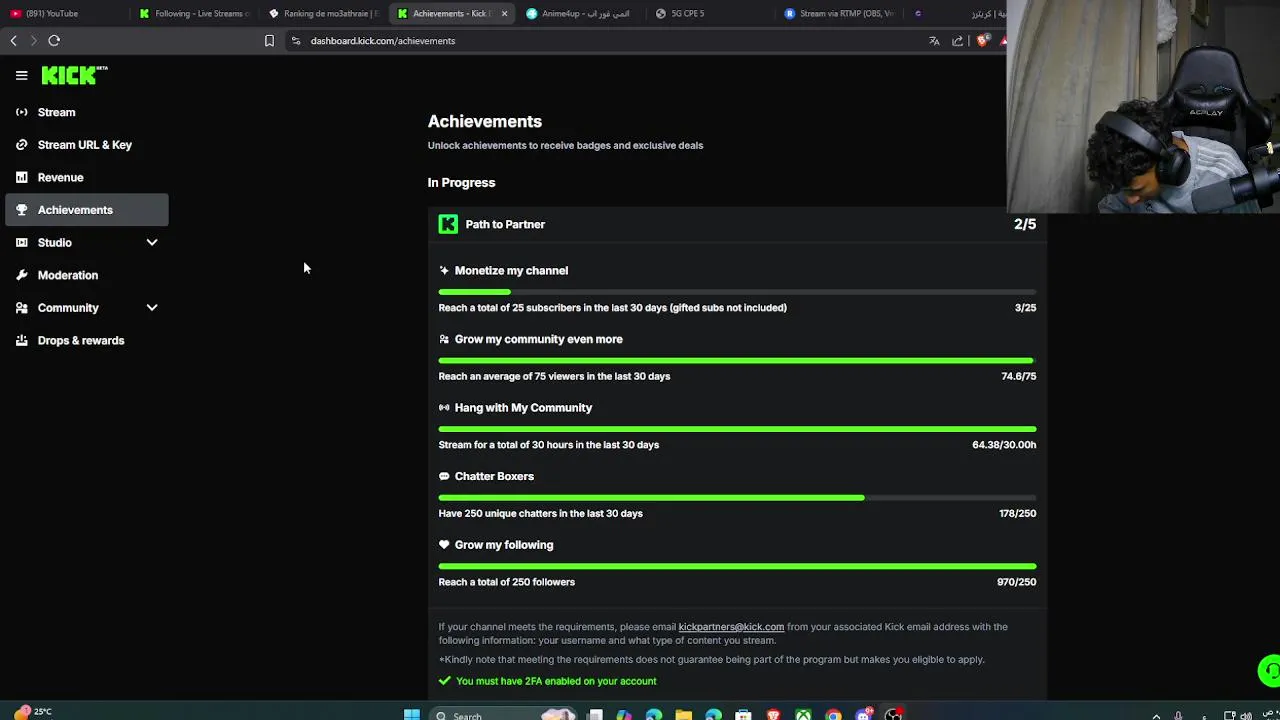Click the Chatter Boxers speech bubble icon
Screen dimensions: 1280x720
(444, 476)
